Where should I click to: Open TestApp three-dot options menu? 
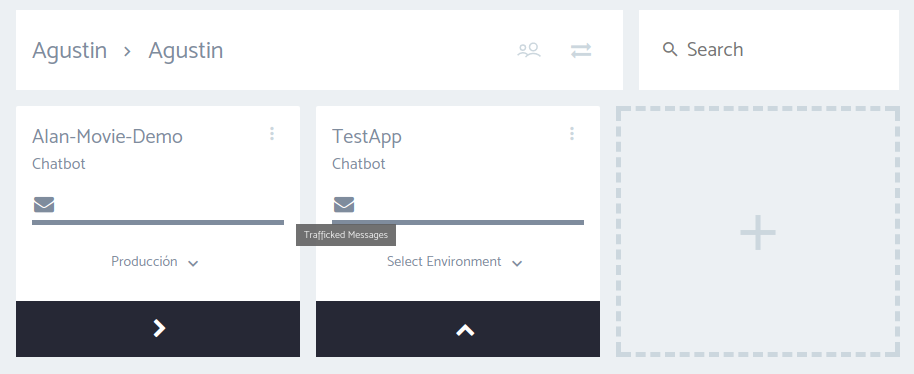pyautogui.click(x=572, y=134)
